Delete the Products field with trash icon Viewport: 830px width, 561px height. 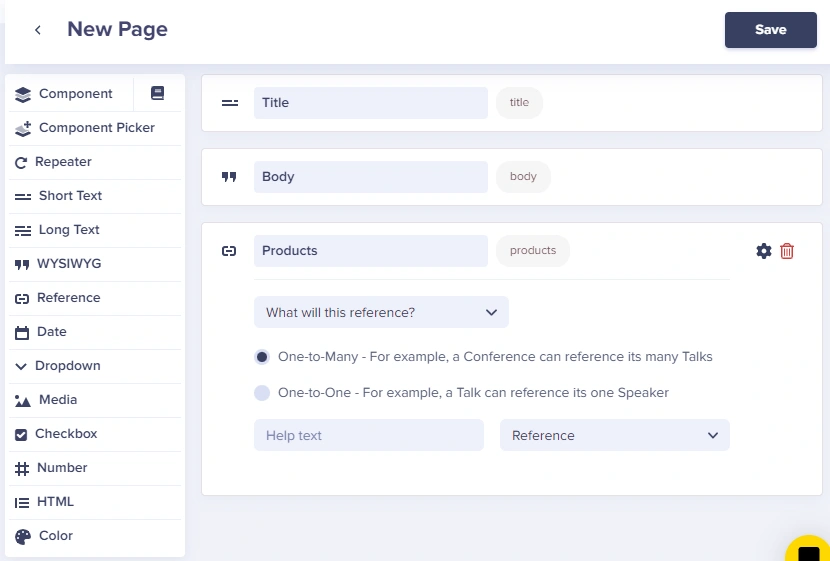pos(787,251)
